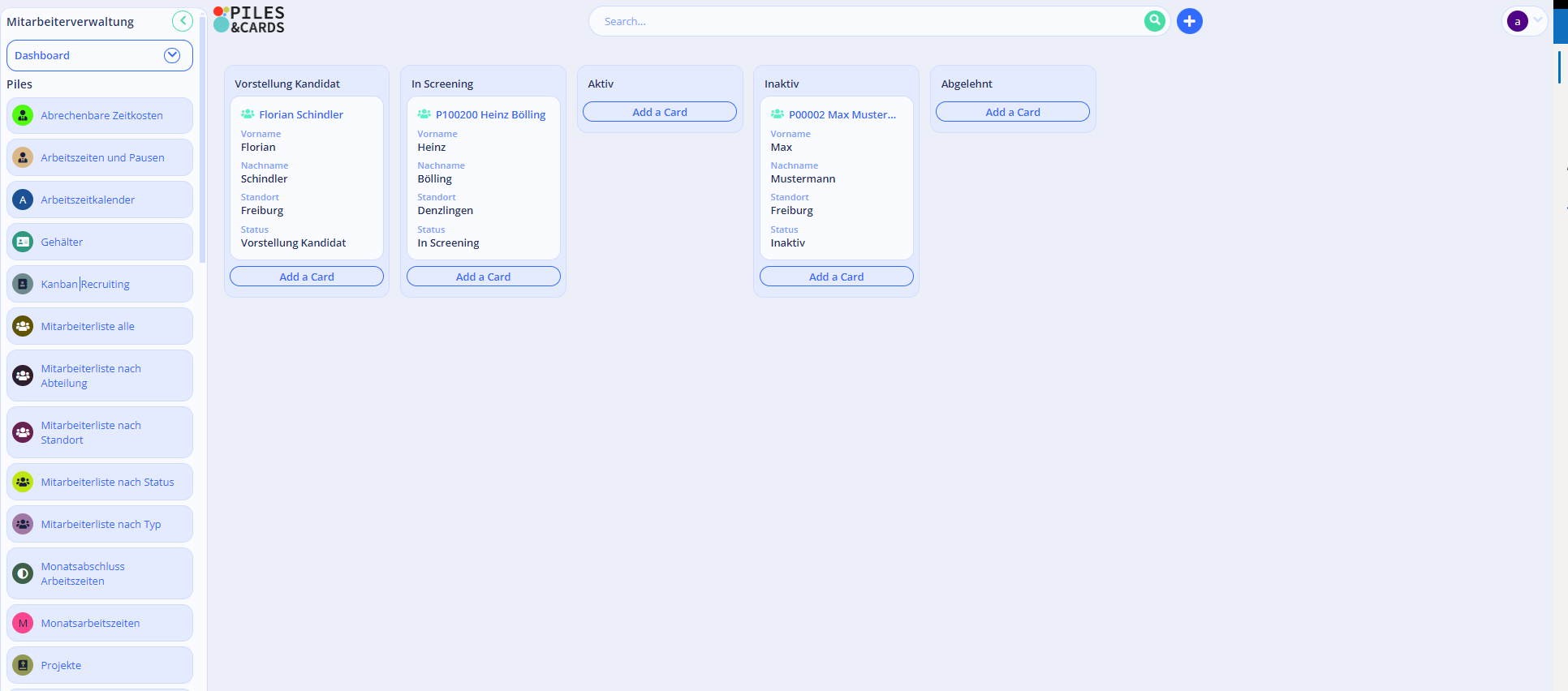Add a card to the Inaktiv column
Viewport: 1568px width, 691px height.
pos(837,277)
